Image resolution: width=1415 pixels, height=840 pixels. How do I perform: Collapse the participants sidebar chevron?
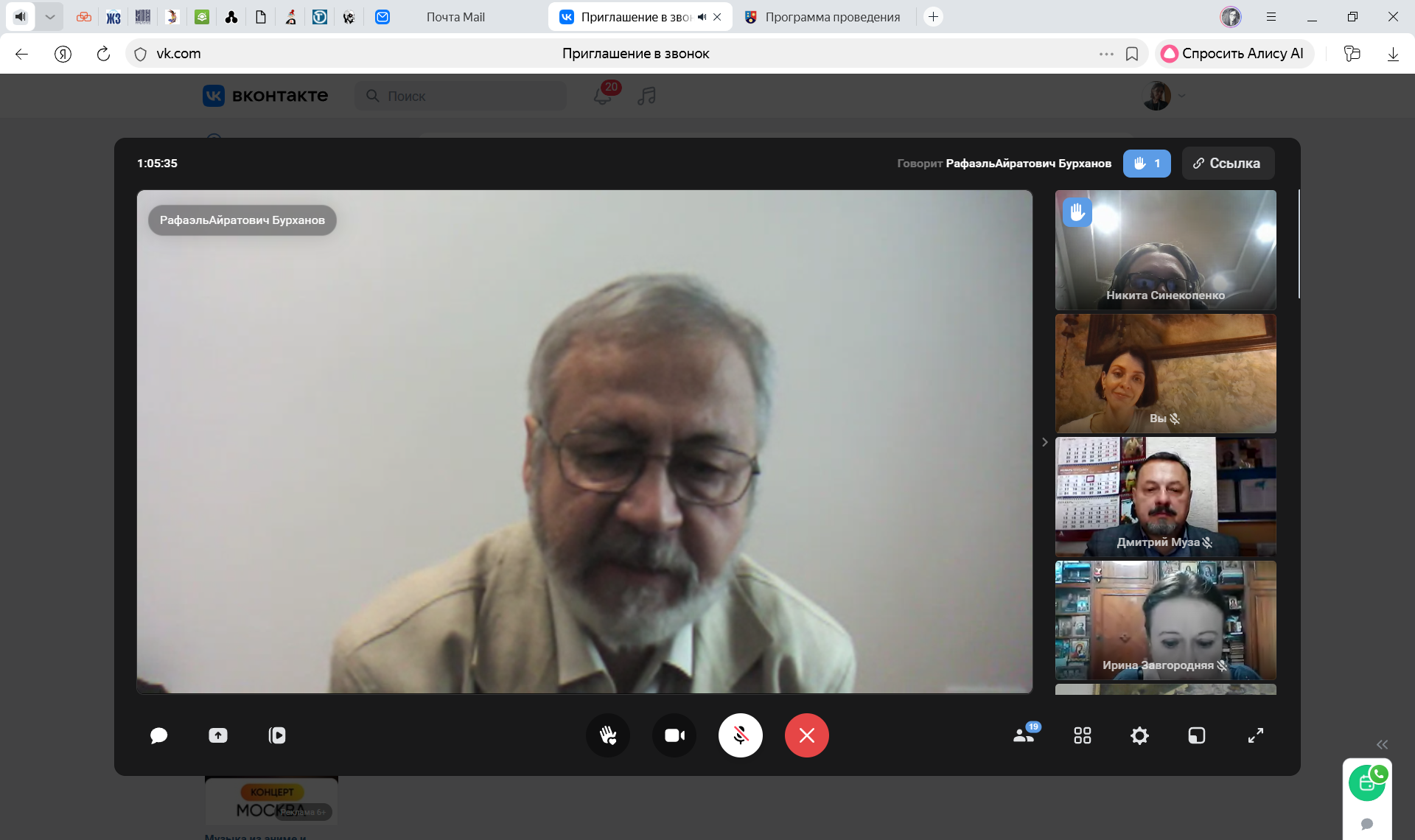[1044, 442]
